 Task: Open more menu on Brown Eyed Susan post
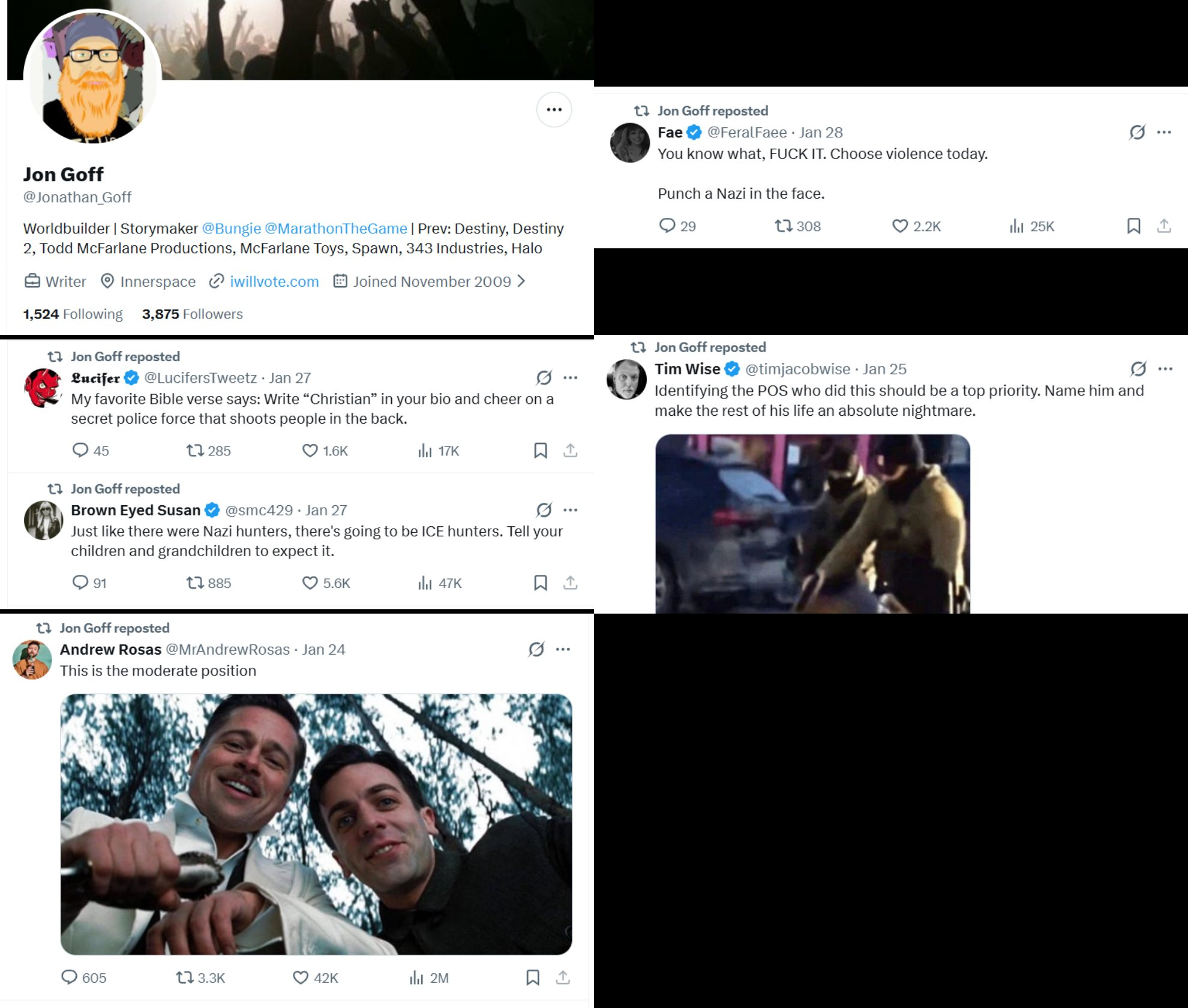coord(570,510)
